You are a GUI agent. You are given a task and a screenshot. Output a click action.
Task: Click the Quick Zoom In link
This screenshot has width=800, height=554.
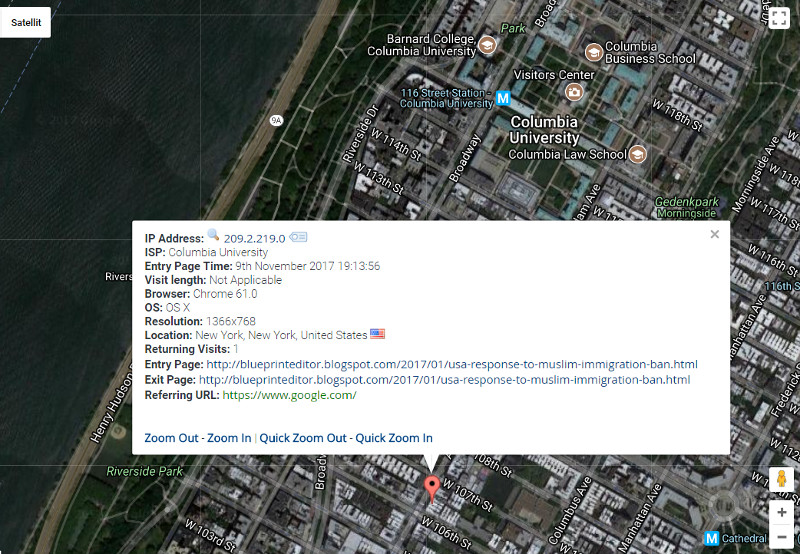tap(394, 438)
